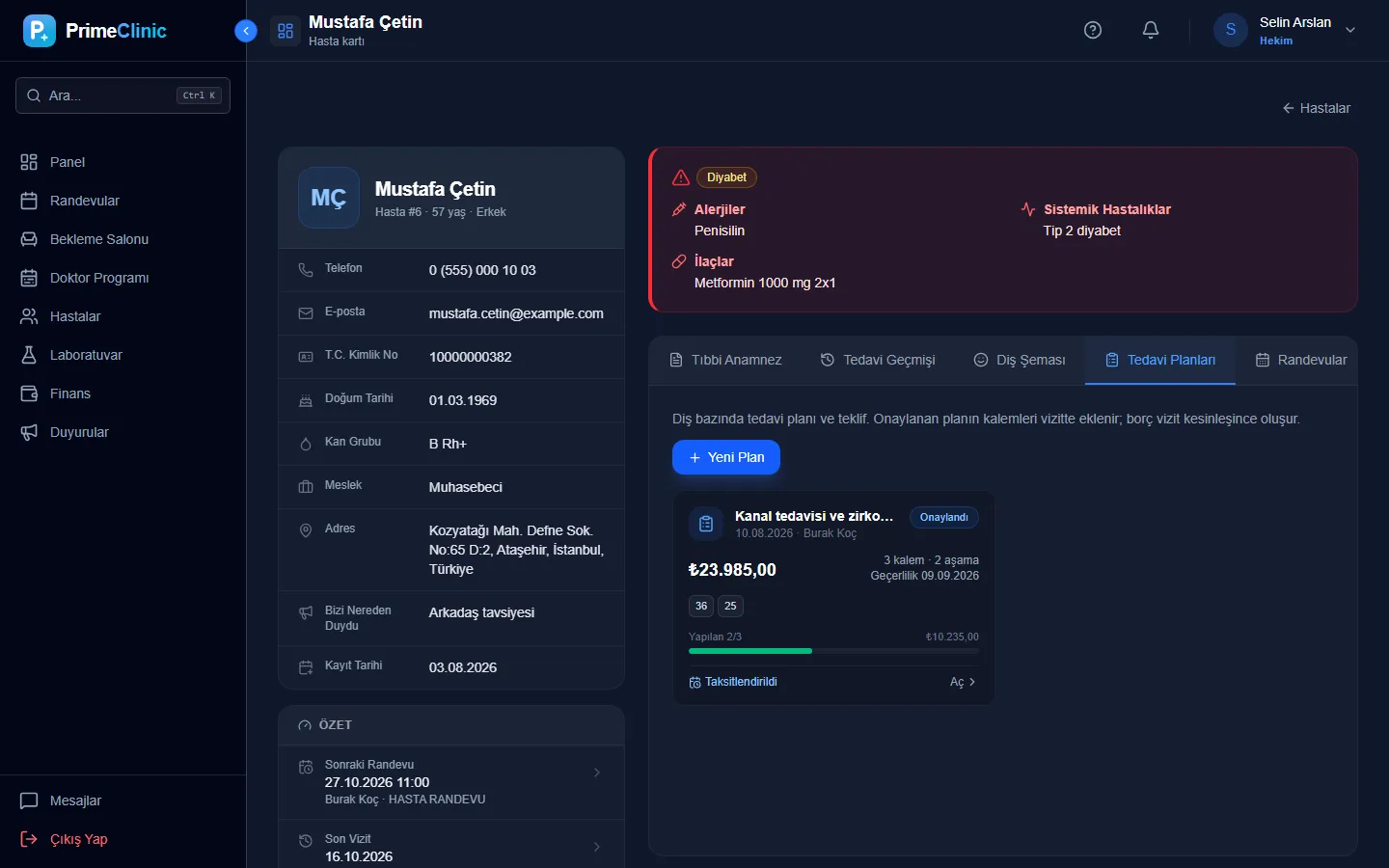Click the megaphone icon beside Bizi Nereden Duydu

[x=306, y=612]
